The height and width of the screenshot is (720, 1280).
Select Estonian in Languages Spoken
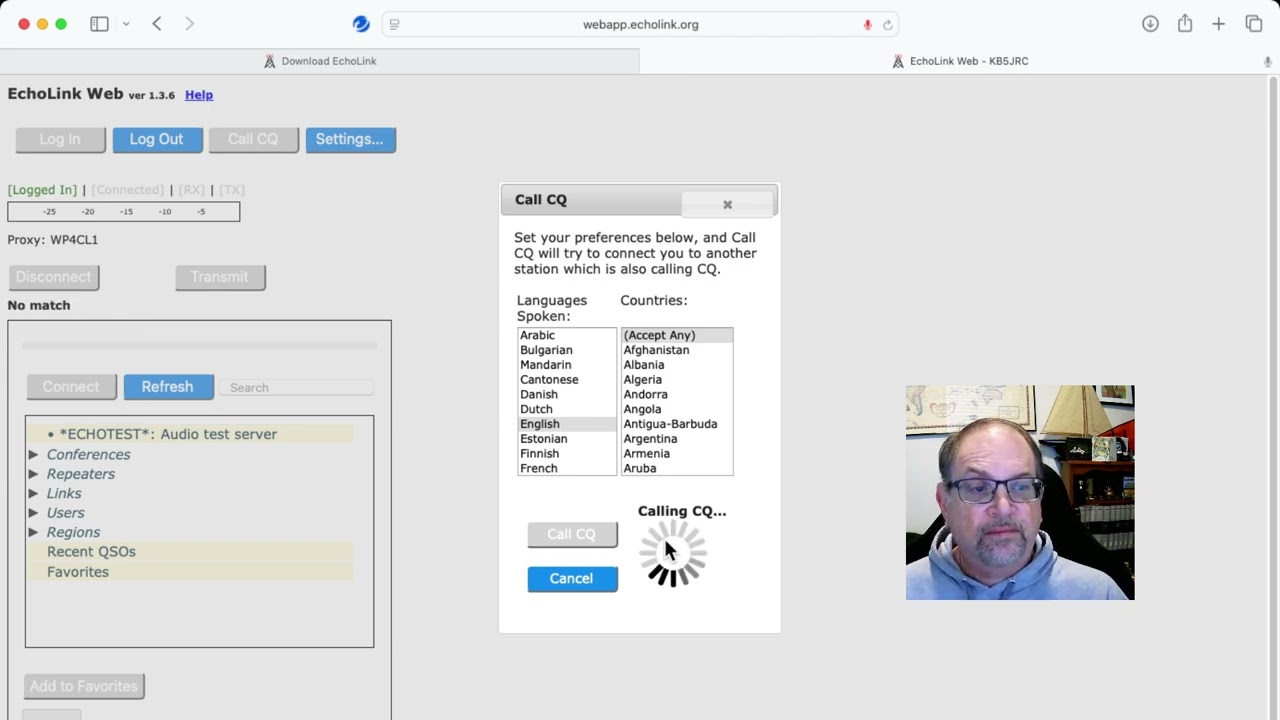(x=566, y=439)
